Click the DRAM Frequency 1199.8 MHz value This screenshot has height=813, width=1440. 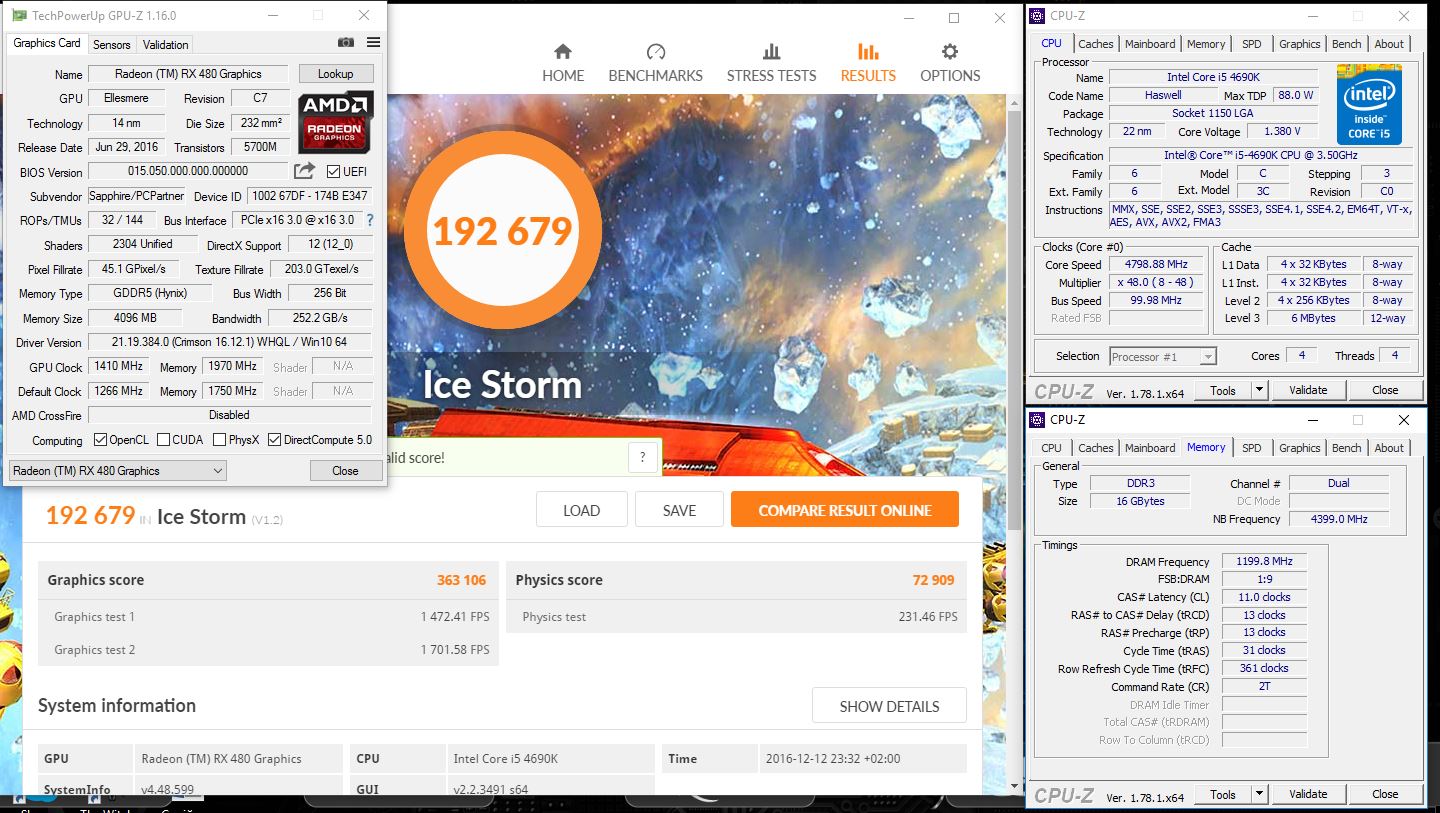click(x=1264, y=562)
